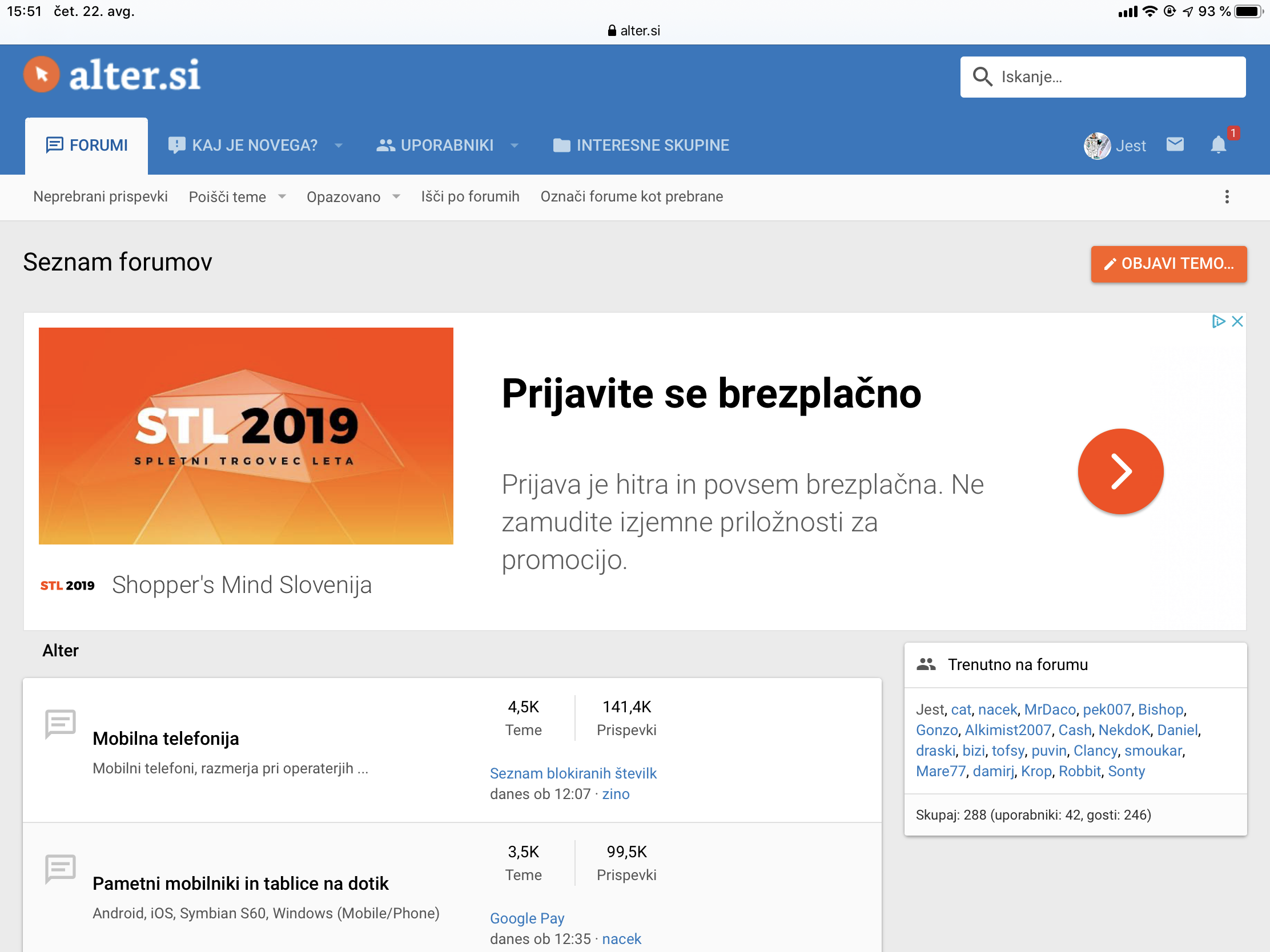Open user Bishop in online list
1270x952 pixels.
coord(1160,710)
